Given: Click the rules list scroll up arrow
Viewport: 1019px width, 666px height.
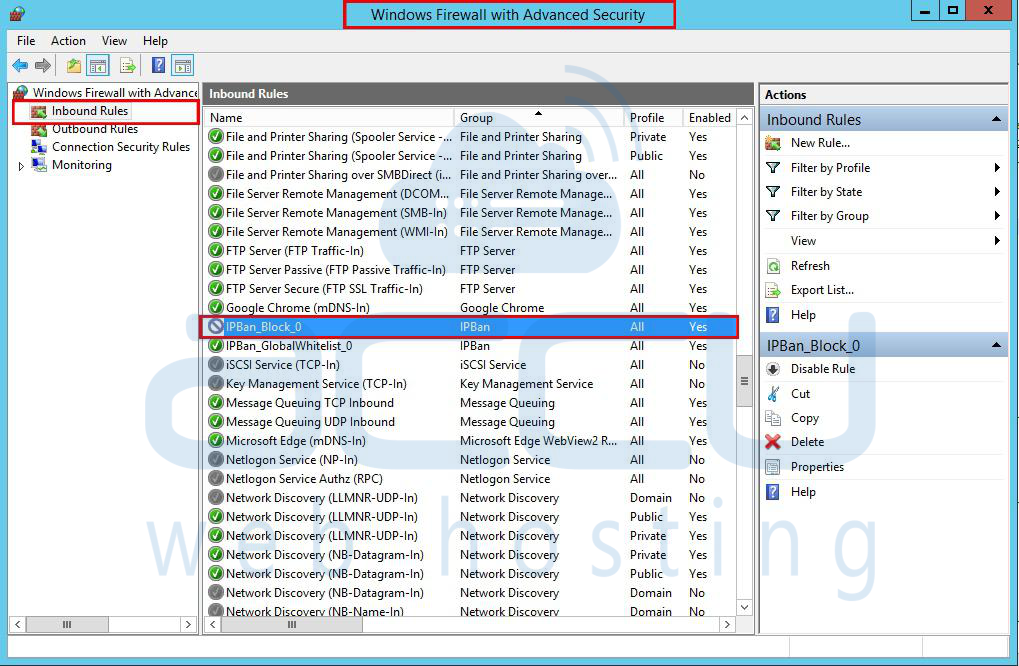Looking at the screenshot, I should pos(745,118).
